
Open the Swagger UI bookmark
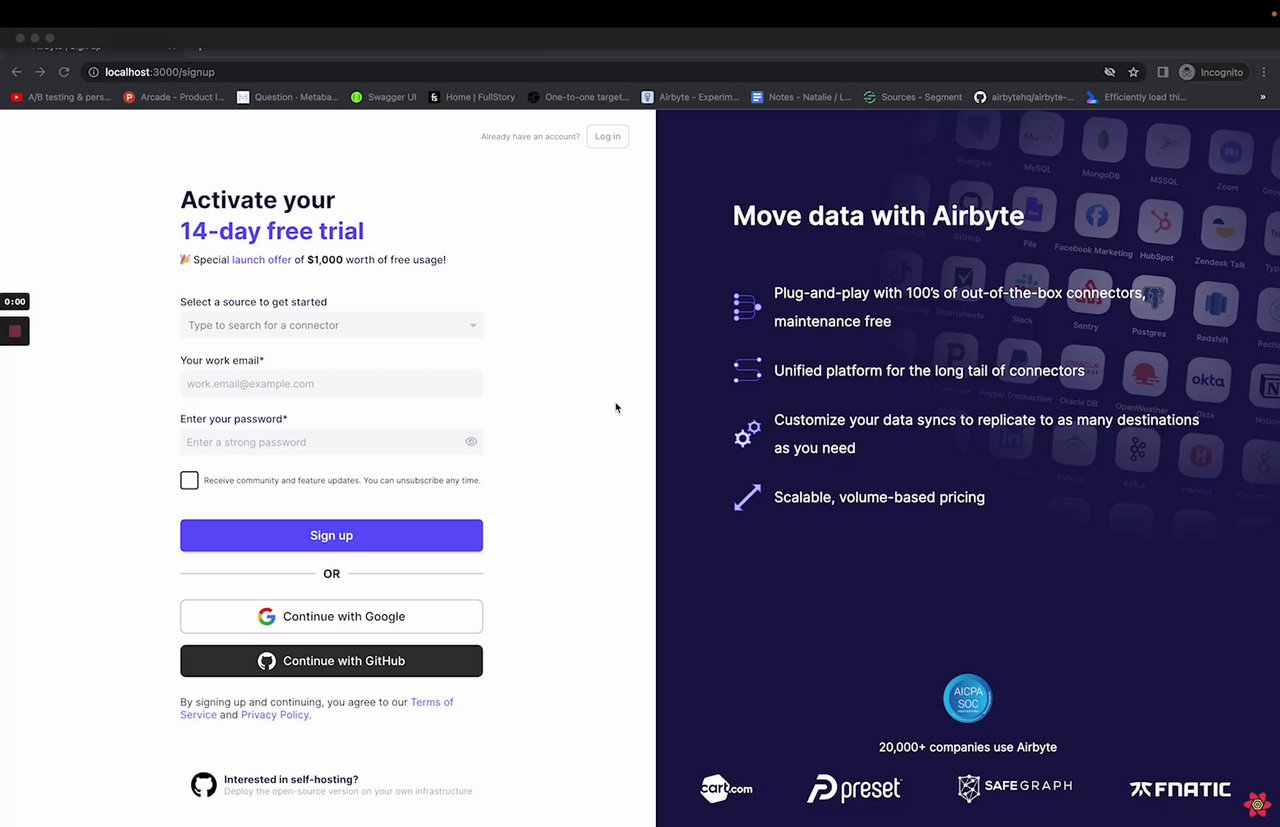[x=384, y=97]
